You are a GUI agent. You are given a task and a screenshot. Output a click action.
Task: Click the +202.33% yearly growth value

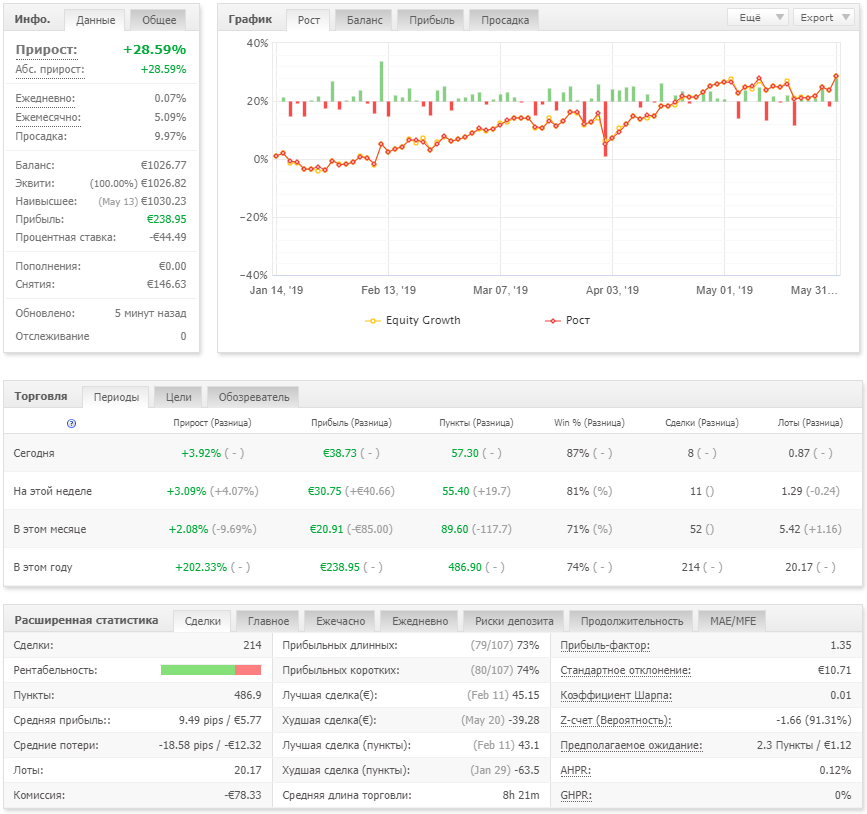click(x=201, y=567)
